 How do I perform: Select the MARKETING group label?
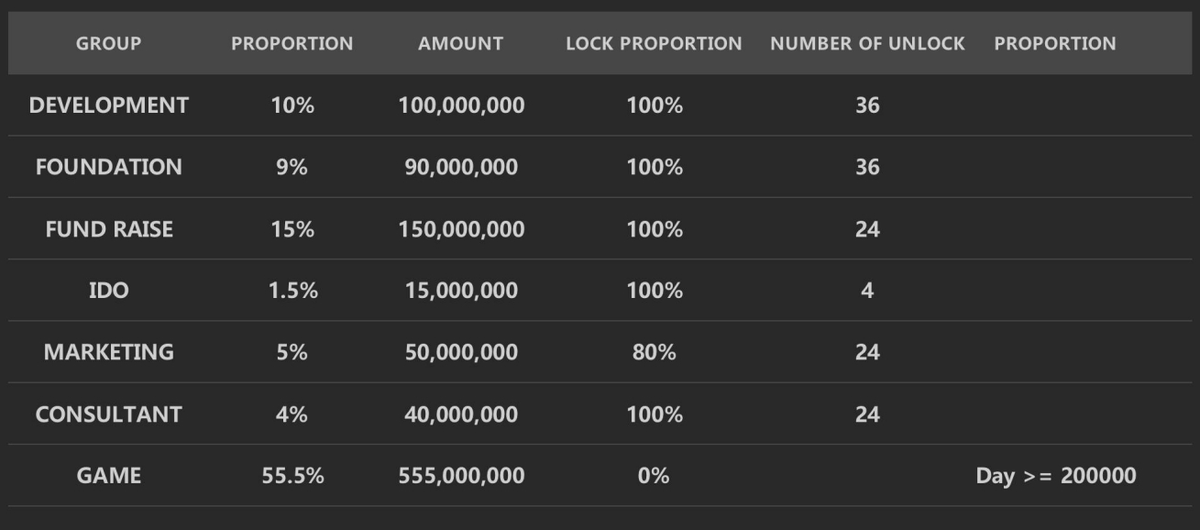tap(108, 352)
